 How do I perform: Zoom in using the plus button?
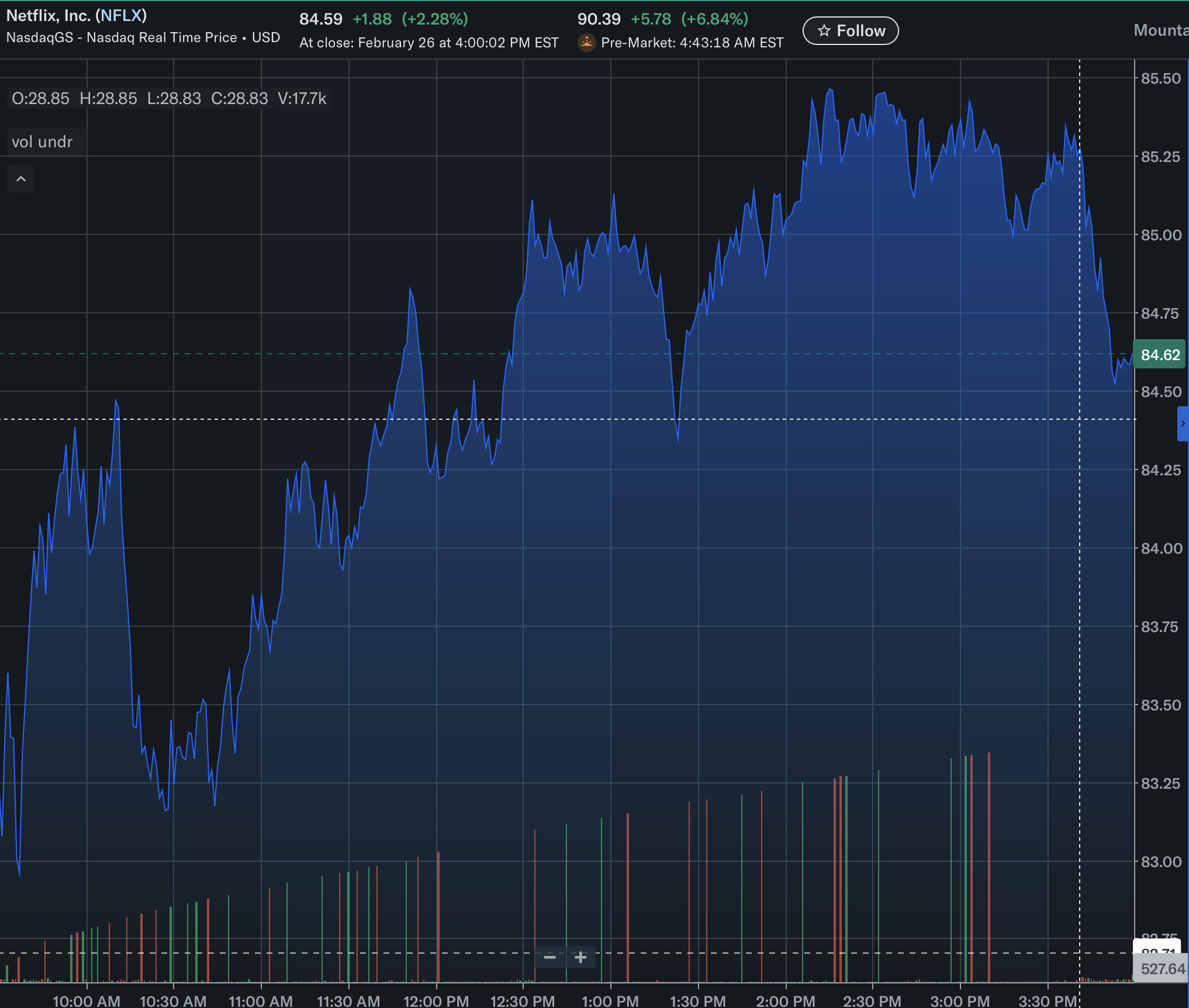tap(580, 957)
